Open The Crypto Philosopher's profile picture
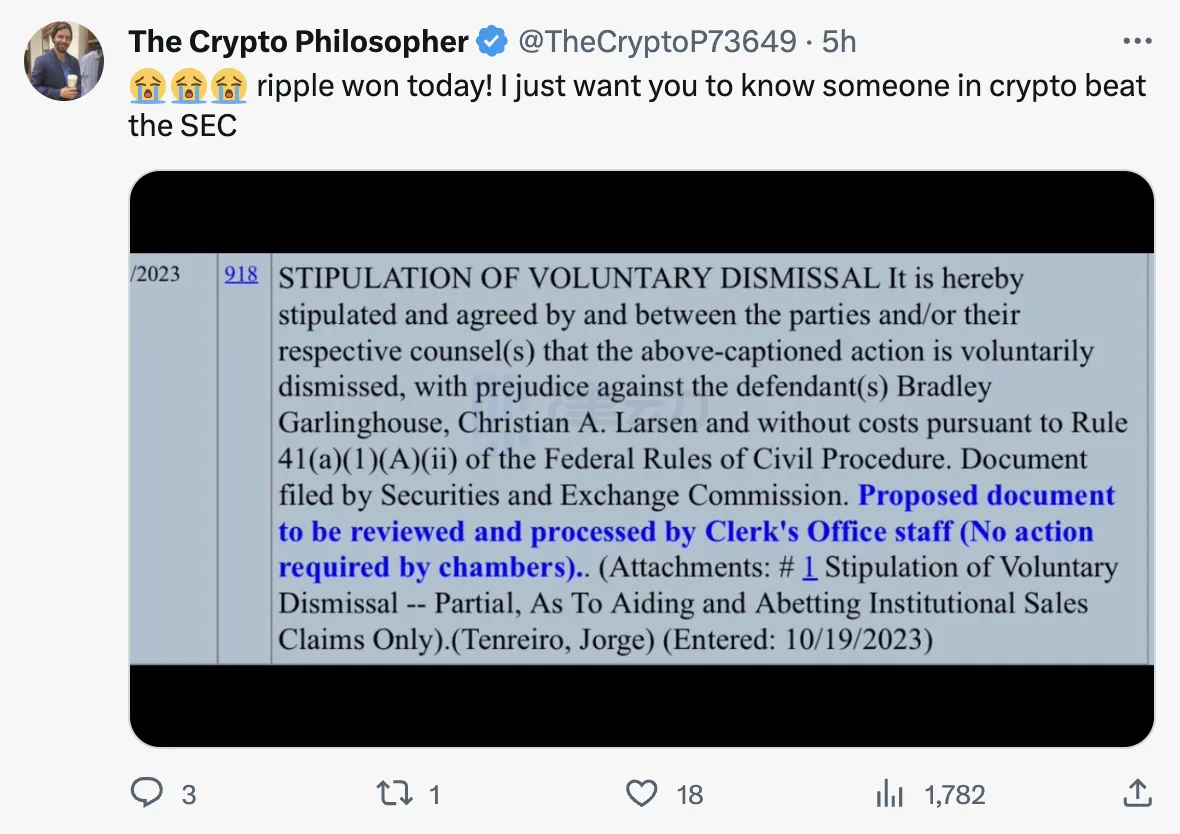 [x=64, y=61]
